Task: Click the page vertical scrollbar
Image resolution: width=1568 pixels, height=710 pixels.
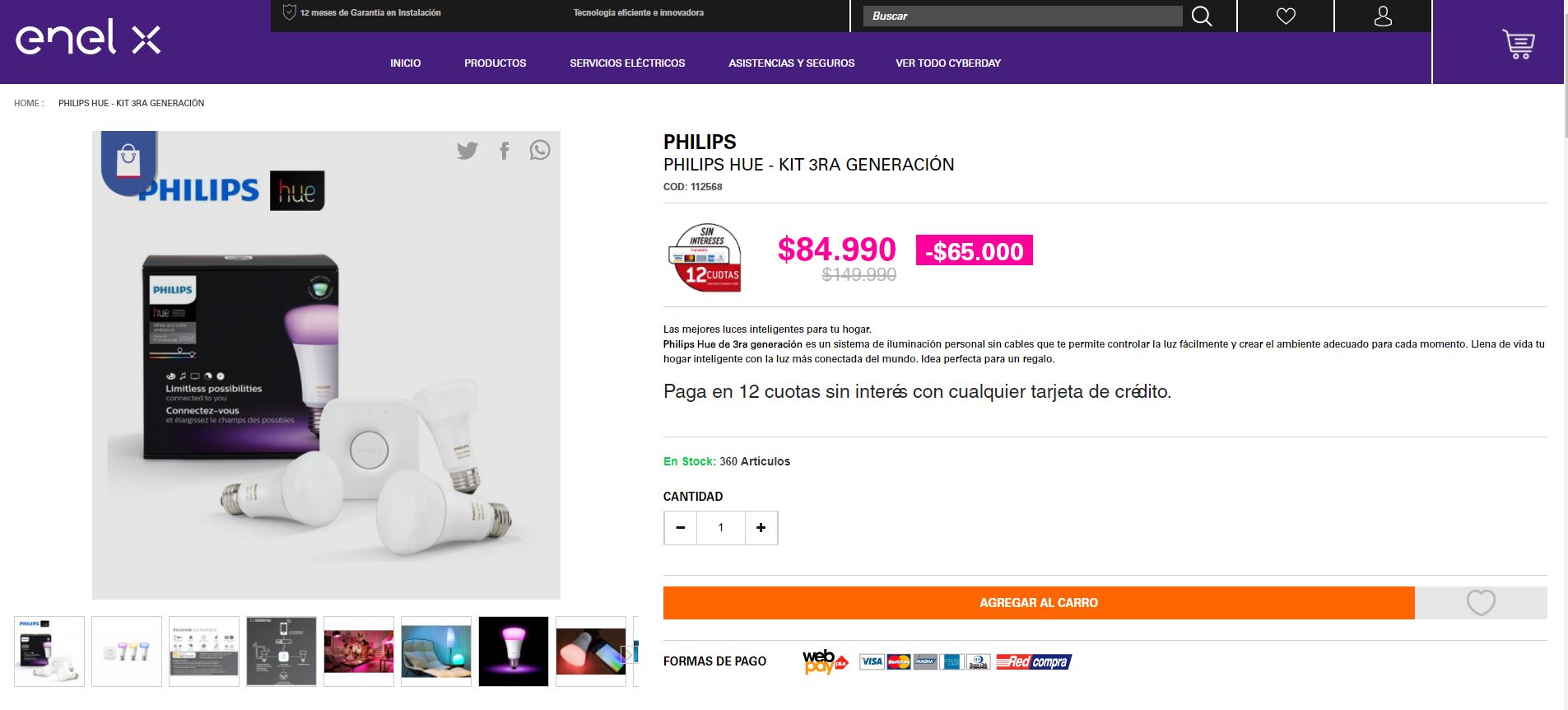Action: (1565, 329)
